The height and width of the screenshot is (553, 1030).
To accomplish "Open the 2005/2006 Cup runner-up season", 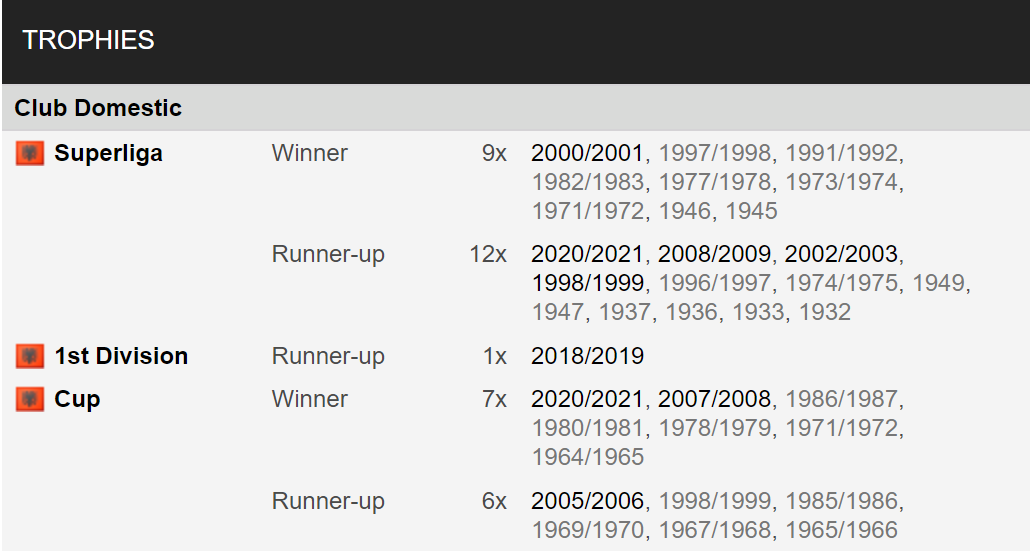I will coord(587,501).
